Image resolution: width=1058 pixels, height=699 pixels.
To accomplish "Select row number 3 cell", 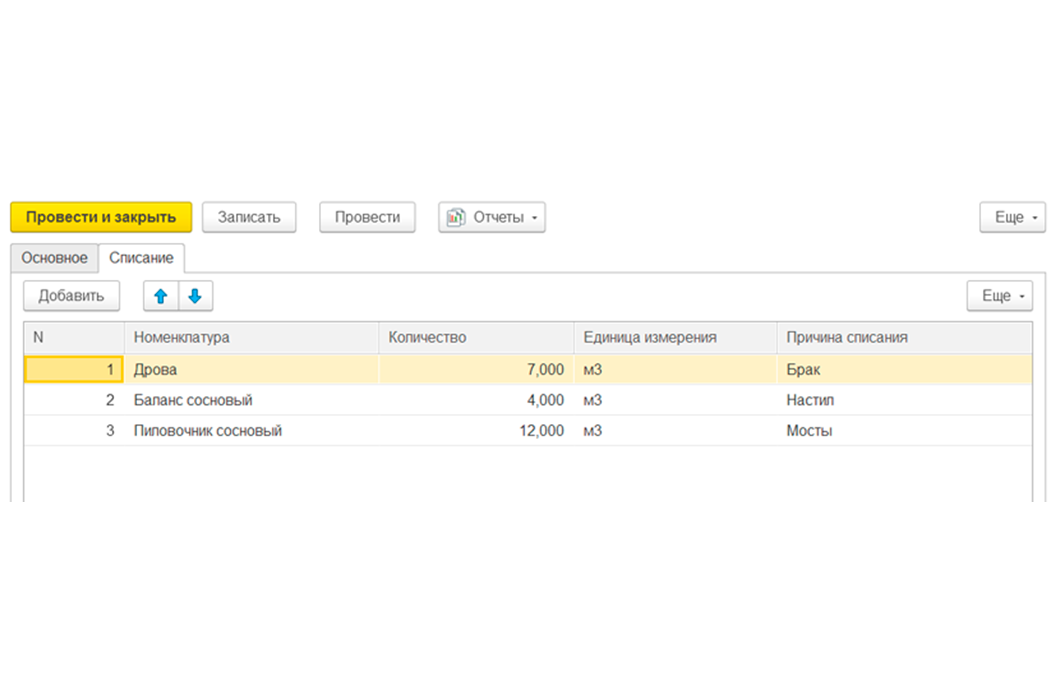I will coord(74,430).
